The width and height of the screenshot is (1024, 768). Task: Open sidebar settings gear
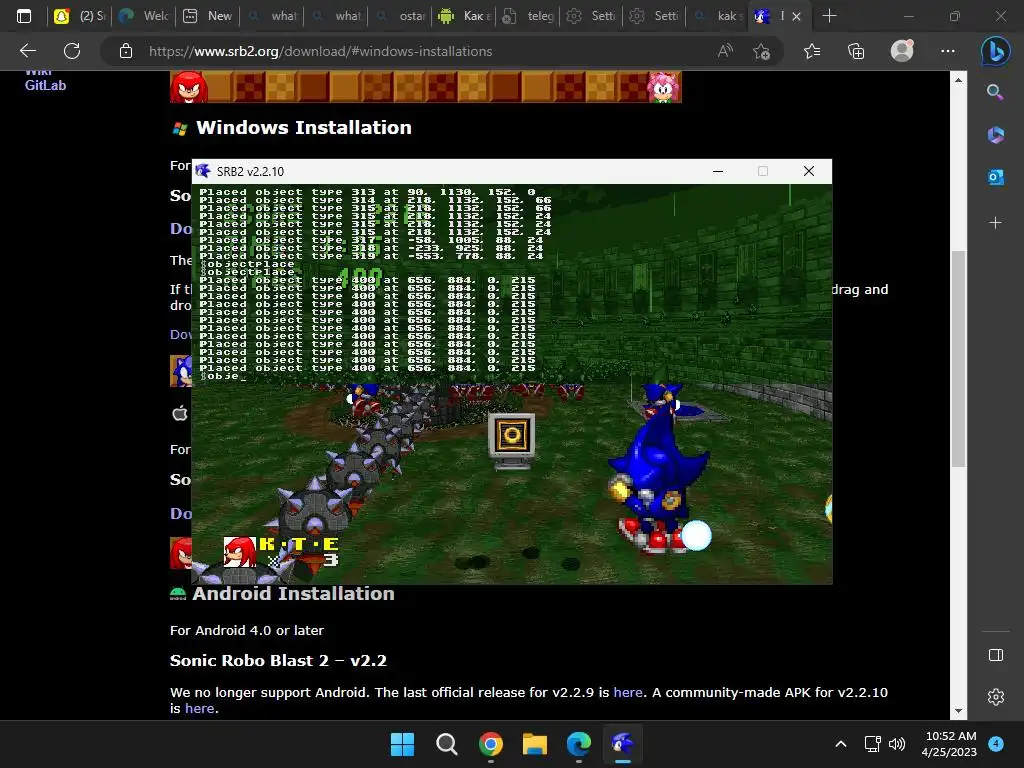[x=996, y=697]
